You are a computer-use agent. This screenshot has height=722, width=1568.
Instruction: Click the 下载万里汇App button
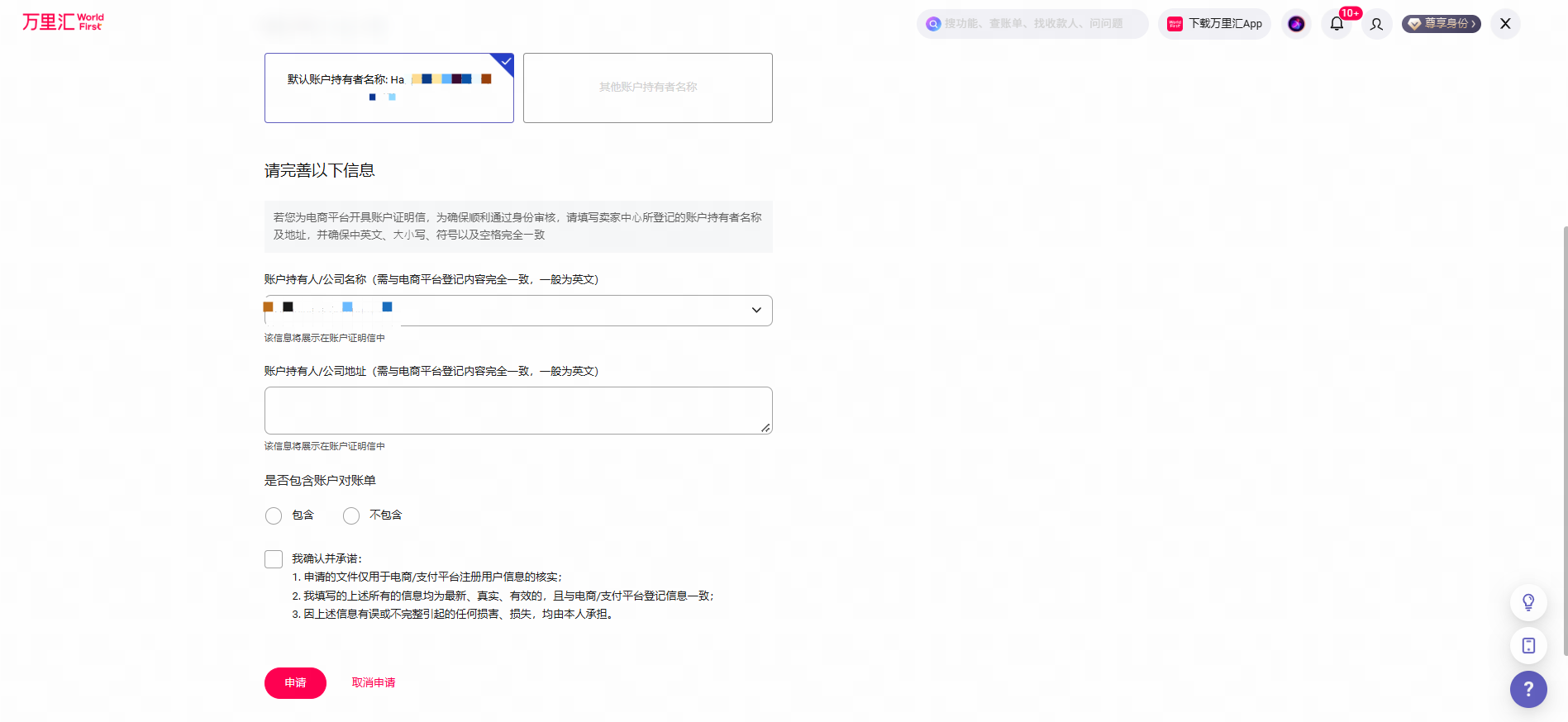pyautogui.click(x=1214, y=24)
